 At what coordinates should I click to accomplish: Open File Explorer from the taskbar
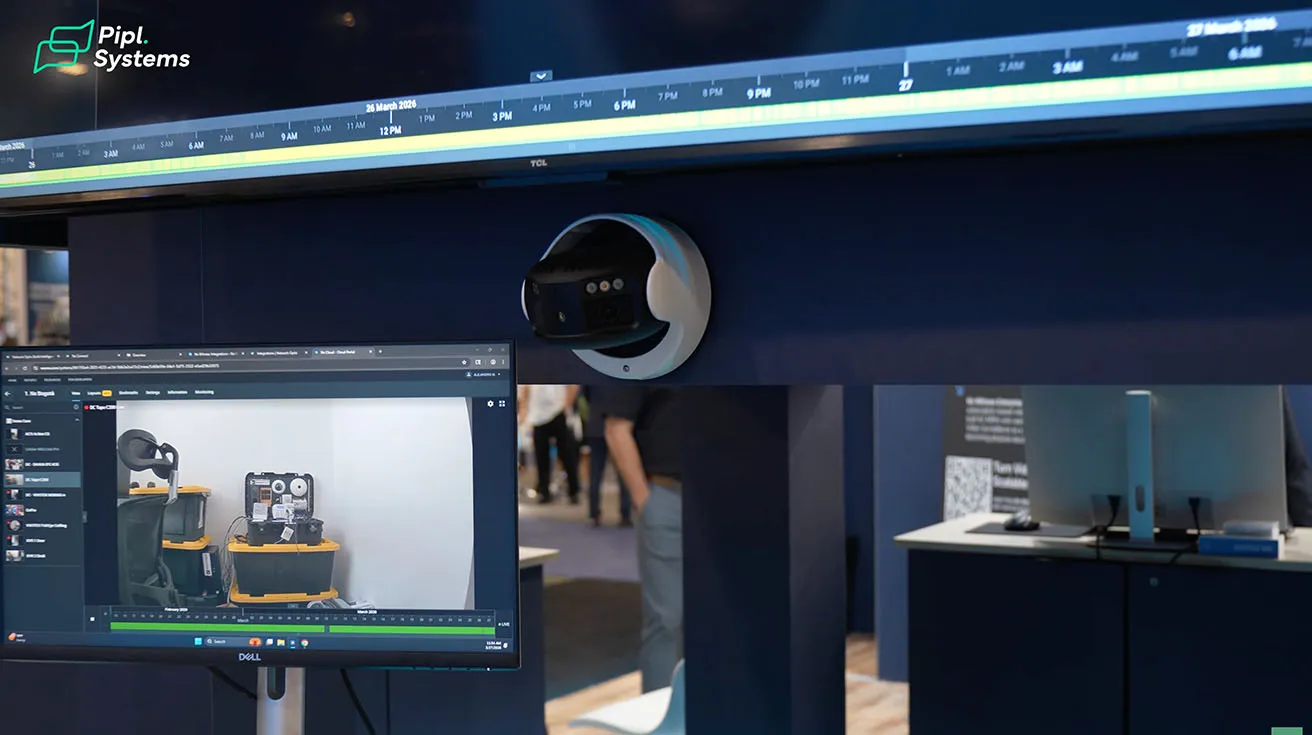[x=282, y=642]
